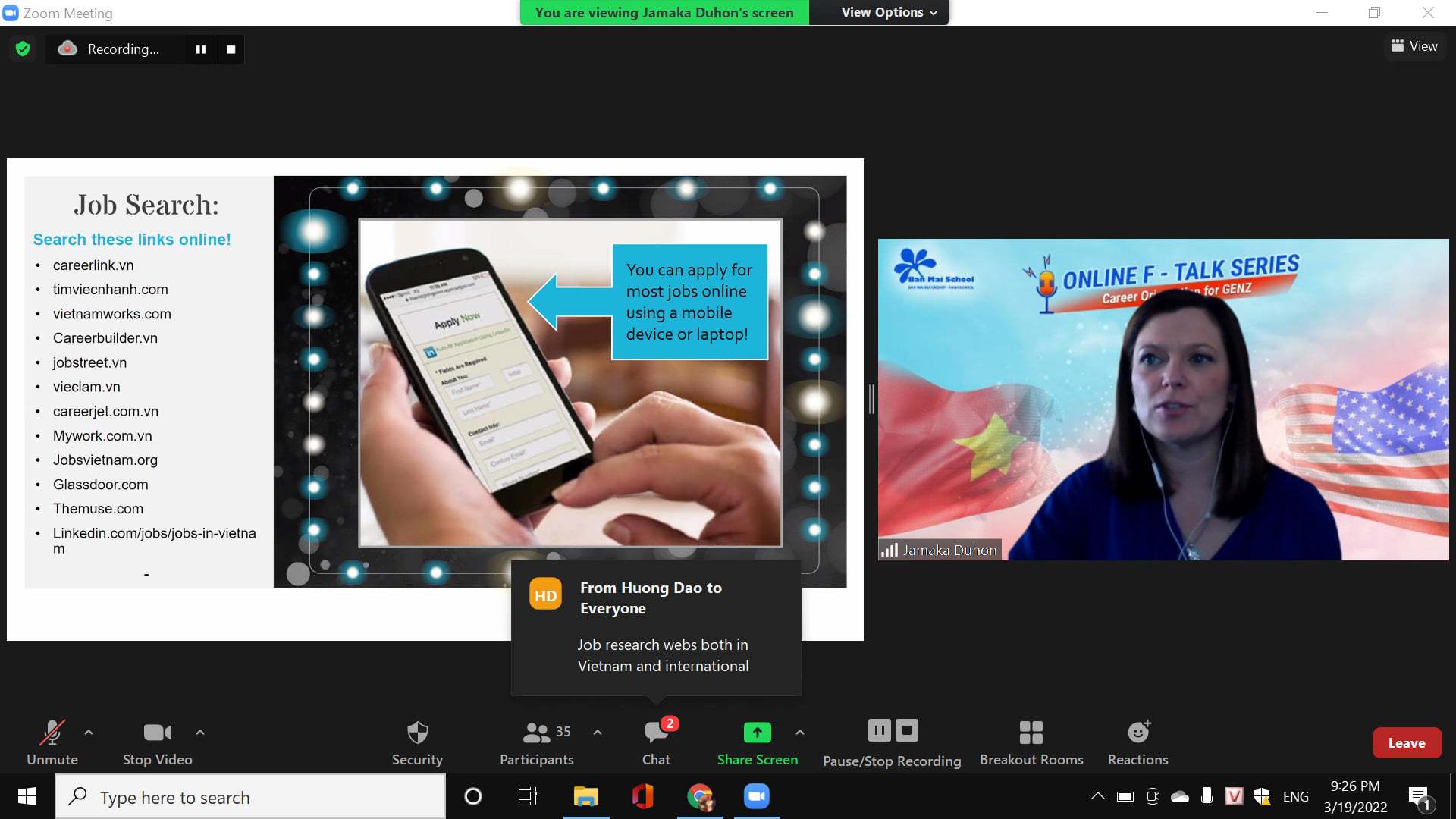Image resolution: width=1456 pixels, height=819 pixels.
Task: Expand View Options dropdown
Action: [889, 12]
